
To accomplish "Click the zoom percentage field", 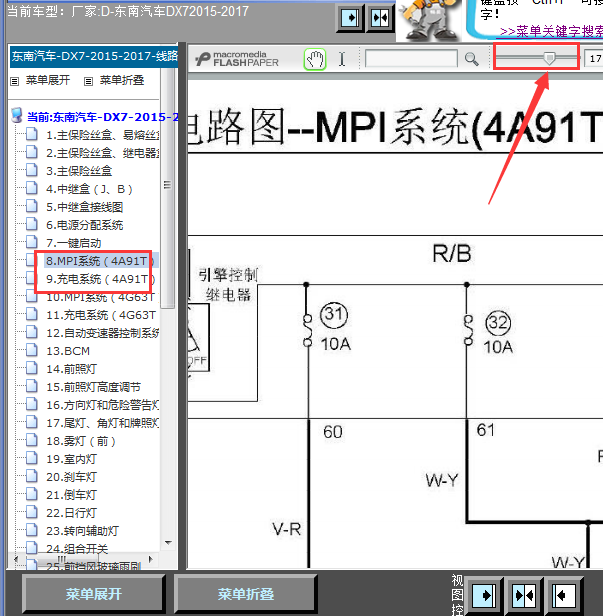I will tap(593, 59).
